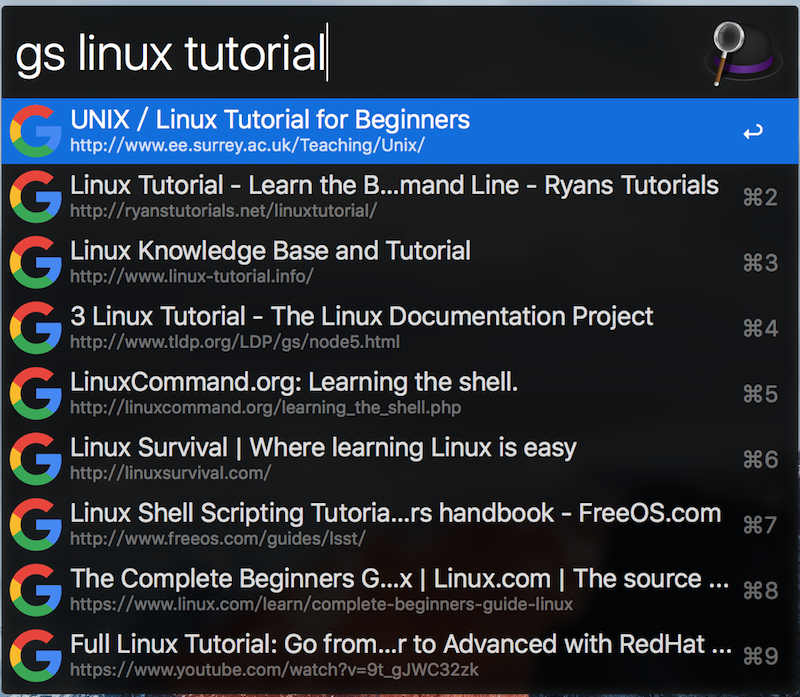Open the Full Linux Tutorial YouTube result
Viewport: 800px width, 697px height.
(x=400, y=644)
